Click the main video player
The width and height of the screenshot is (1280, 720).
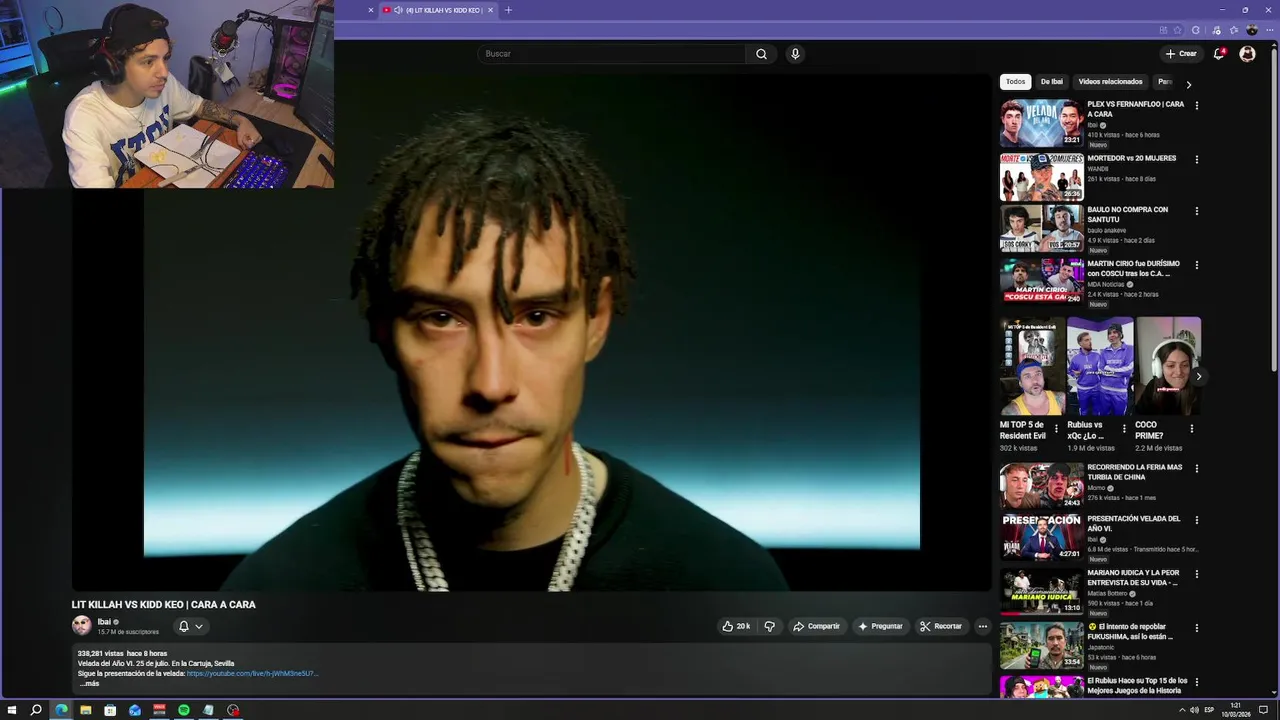click(531, 332)
